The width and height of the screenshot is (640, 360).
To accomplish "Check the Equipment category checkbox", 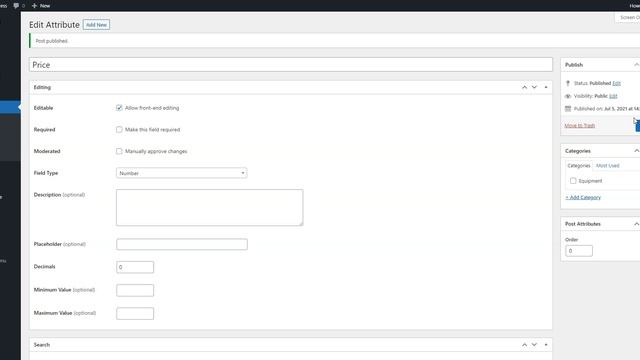I will [x=573, y=181].
